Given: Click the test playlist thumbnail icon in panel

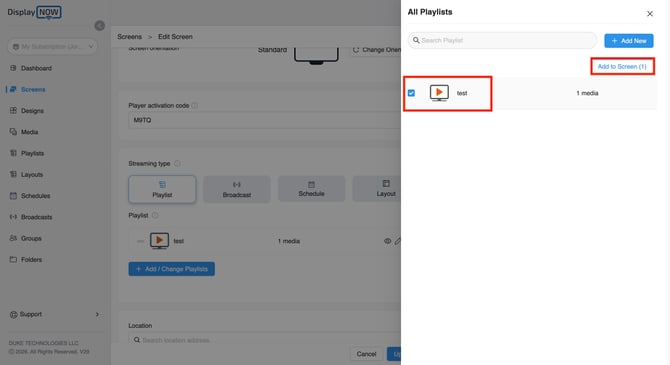Looking at the screenshot, I should (439, 93).
